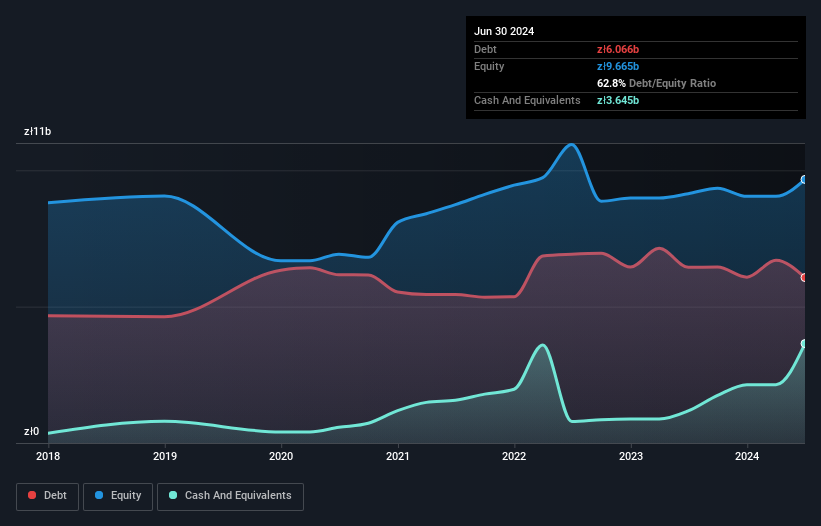Click the 2019 x-axis label
The width and height of the screenshot is (821, 526).
[165, 456]
